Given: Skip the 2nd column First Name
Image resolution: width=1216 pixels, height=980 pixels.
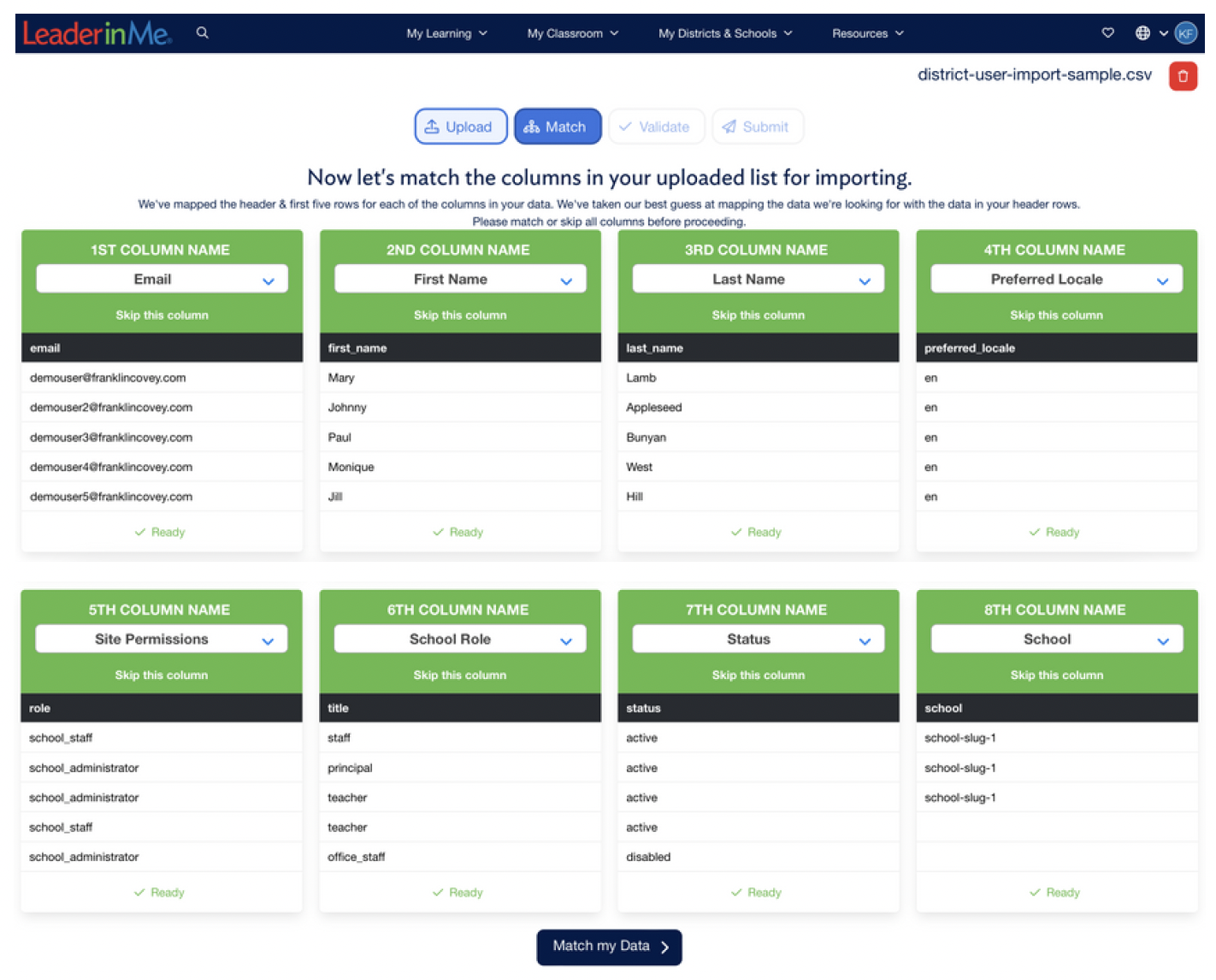Looking at the screenshot, I should pyautogui.click(x=459, y=316).
